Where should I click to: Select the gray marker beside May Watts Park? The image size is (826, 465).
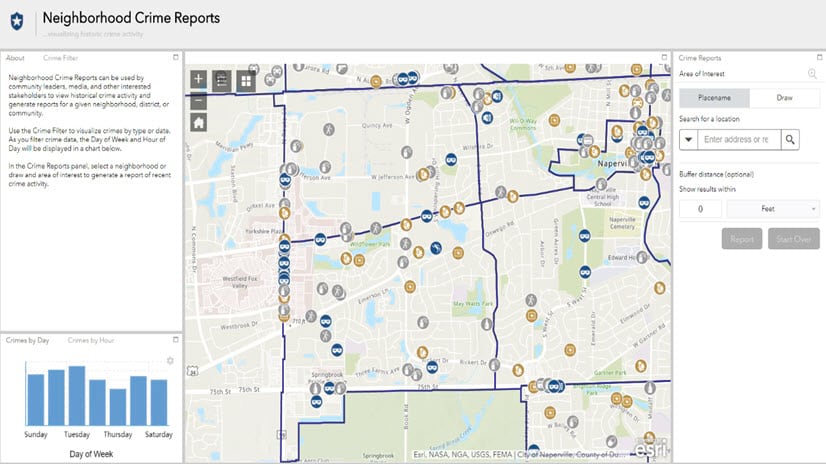pyautogui.click(x=486, y=324)
